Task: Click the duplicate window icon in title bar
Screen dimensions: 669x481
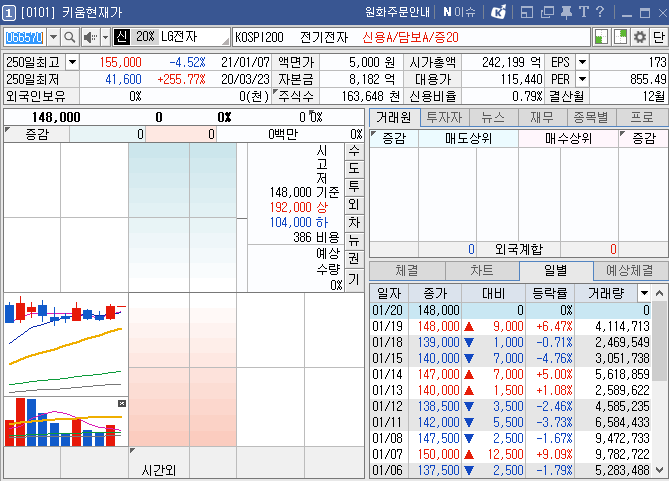Action: [547, 12]
